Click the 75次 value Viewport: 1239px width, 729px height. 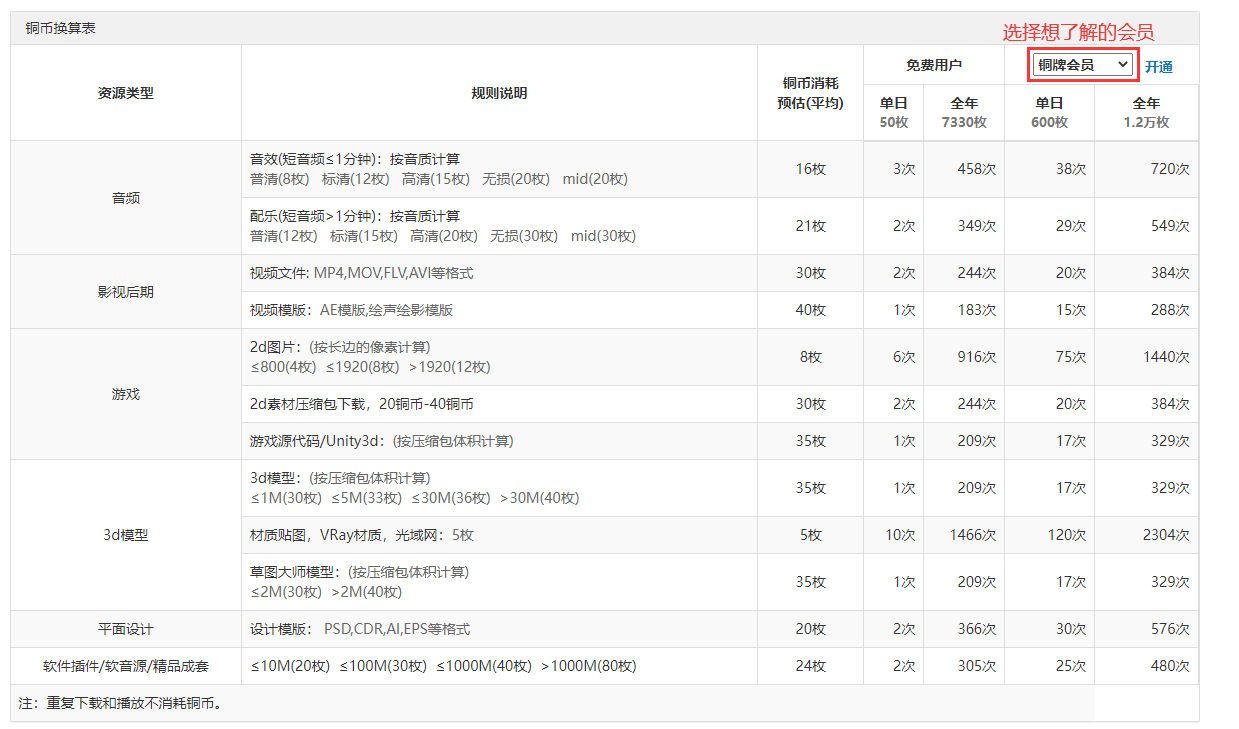point(1071,357)
